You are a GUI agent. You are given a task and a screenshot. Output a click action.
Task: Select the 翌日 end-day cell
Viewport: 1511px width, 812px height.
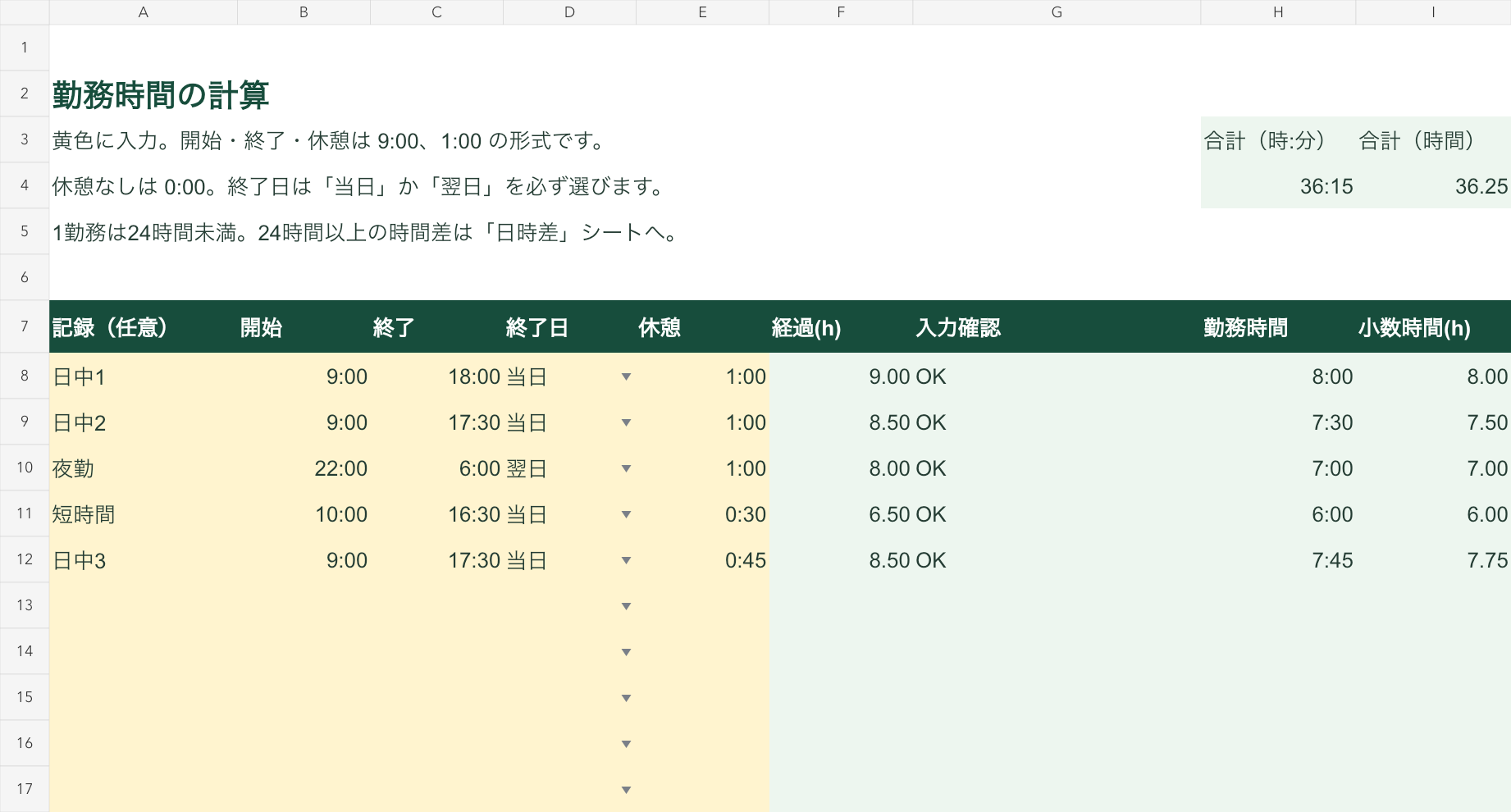[569, 468]
